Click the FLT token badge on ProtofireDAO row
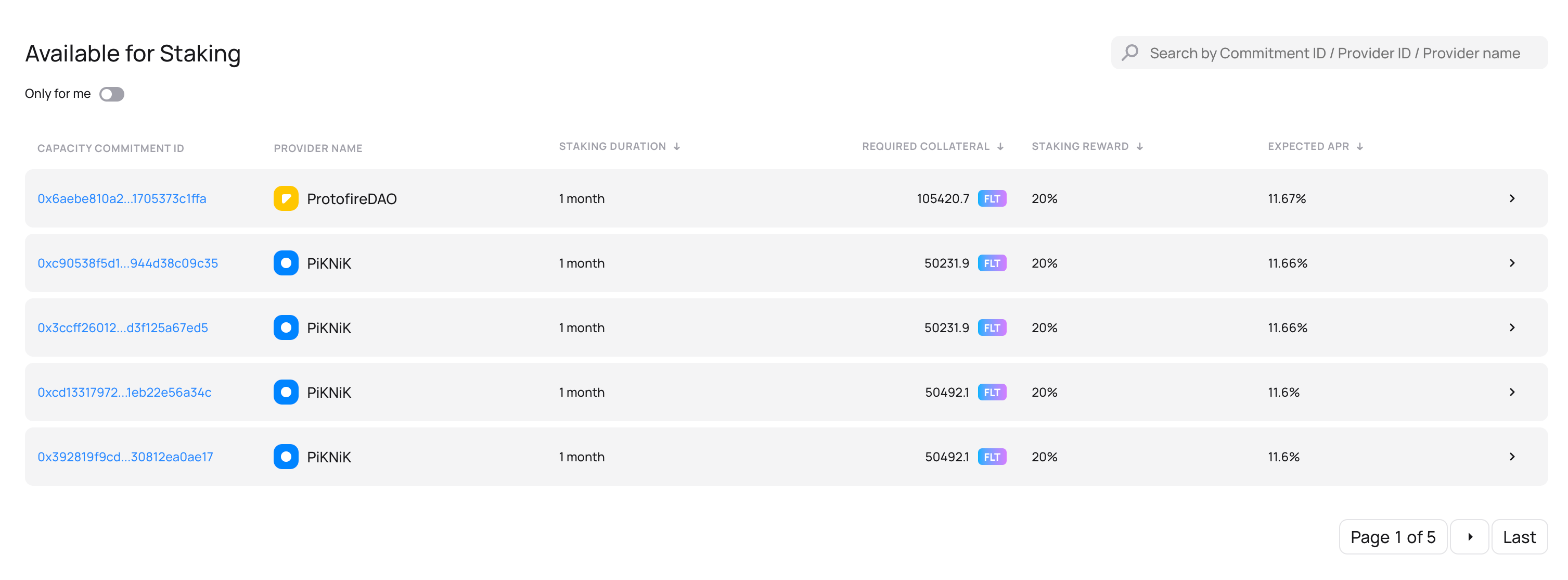 992,198
